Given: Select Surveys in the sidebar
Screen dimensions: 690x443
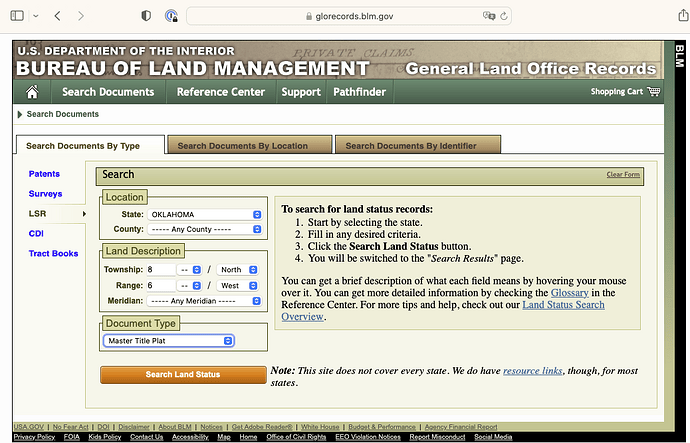Looking at the screenshot, I should (x=45, y=194).
